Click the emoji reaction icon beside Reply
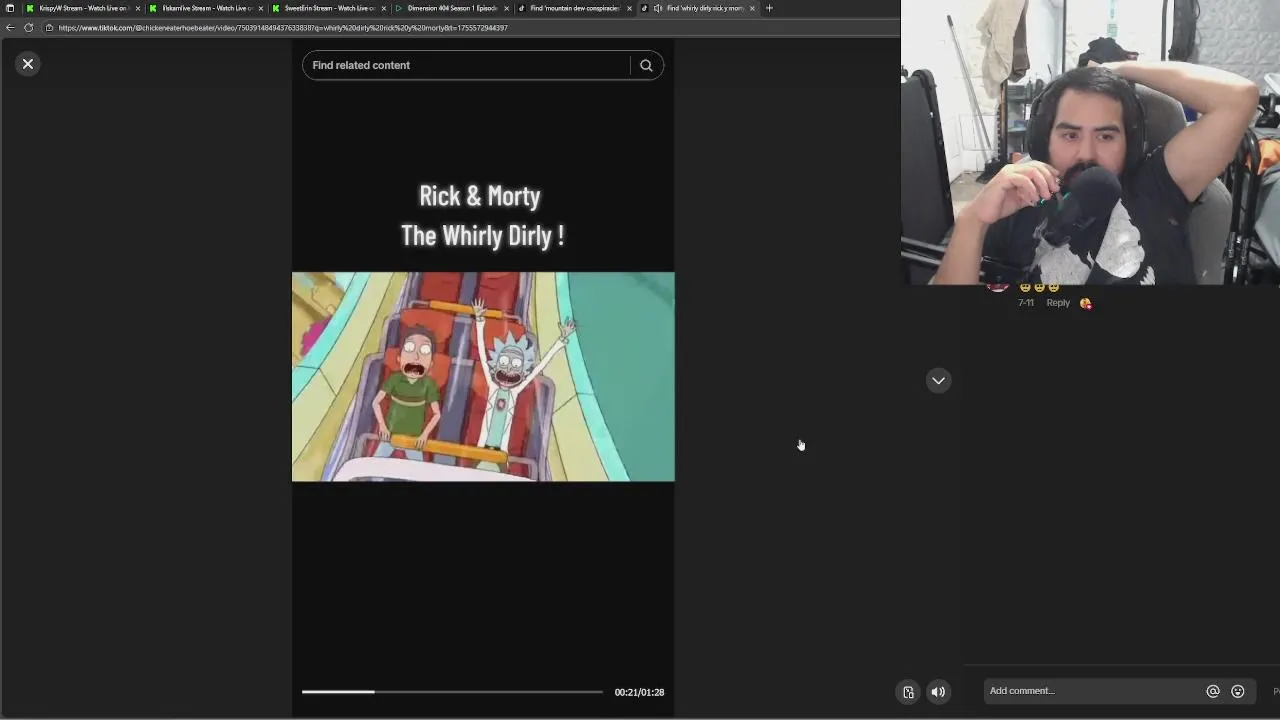This screenshot has height=720, width=1280. point(1086,303)
